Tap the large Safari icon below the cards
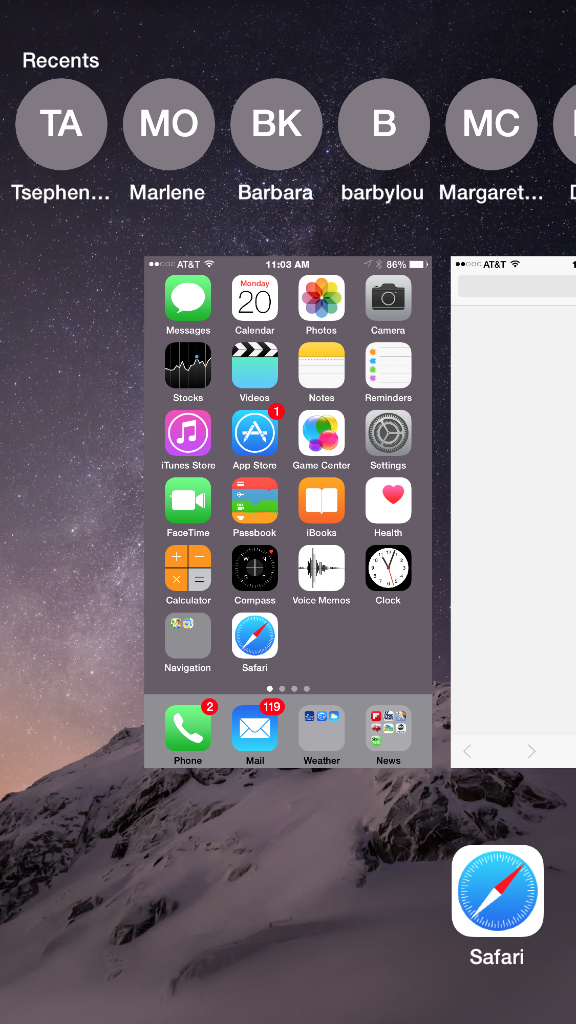This screenshot has width=576, height=1024. click(498, 891)
